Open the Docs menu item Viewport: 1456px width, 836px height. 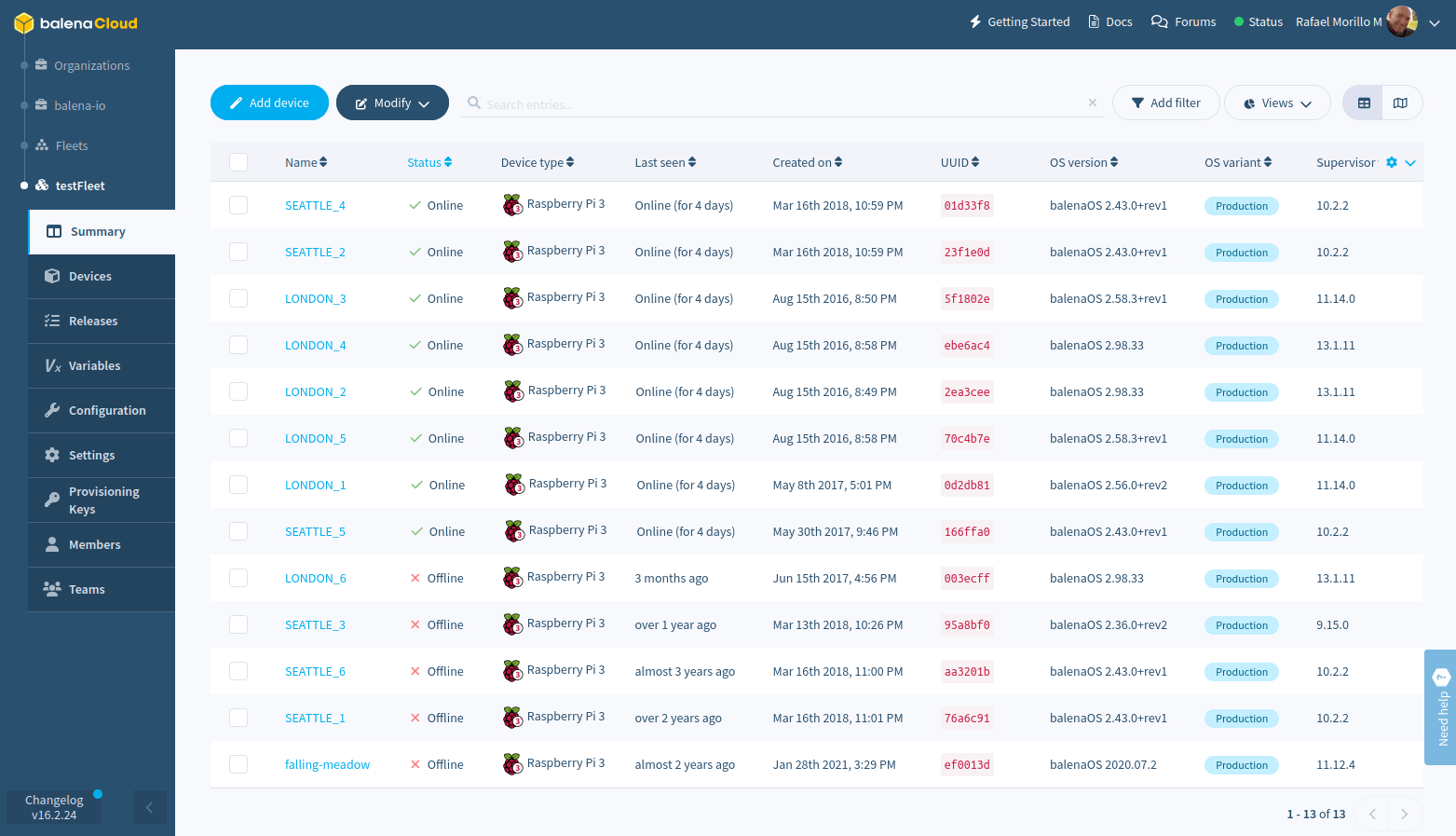point(1109,21)
